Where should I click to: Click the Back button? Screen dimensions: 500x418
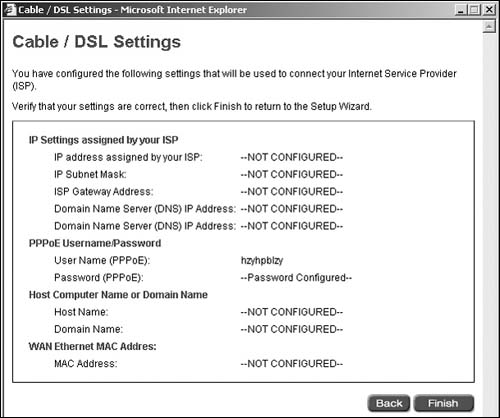tap(389, 403)
